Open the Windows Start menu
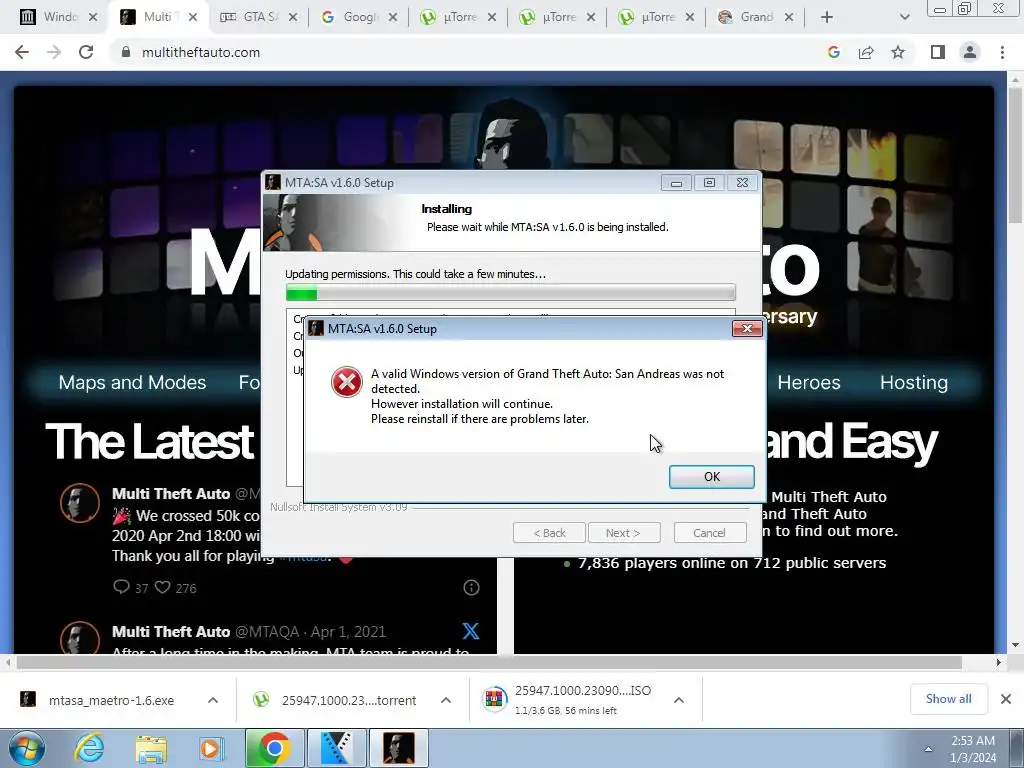The width and height of the screenshot is (1024, 768). click(27, 748)
